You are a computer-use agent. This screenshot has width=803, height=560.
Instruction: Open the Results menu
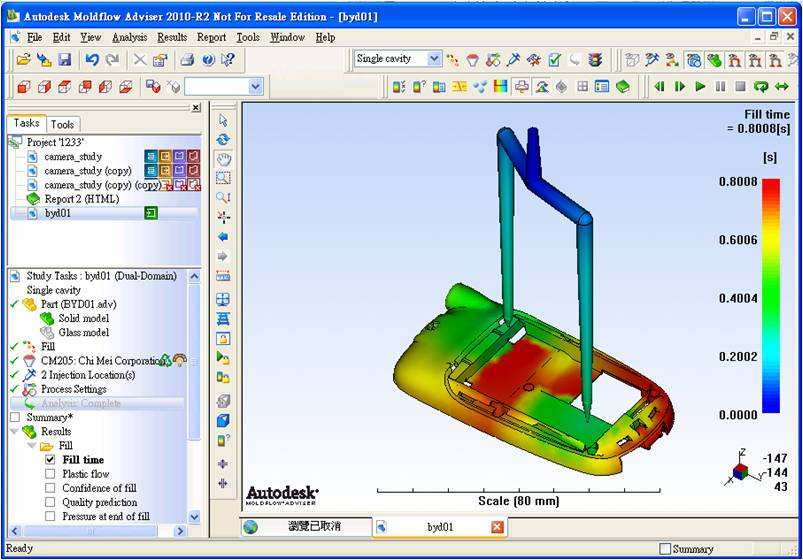172,37
